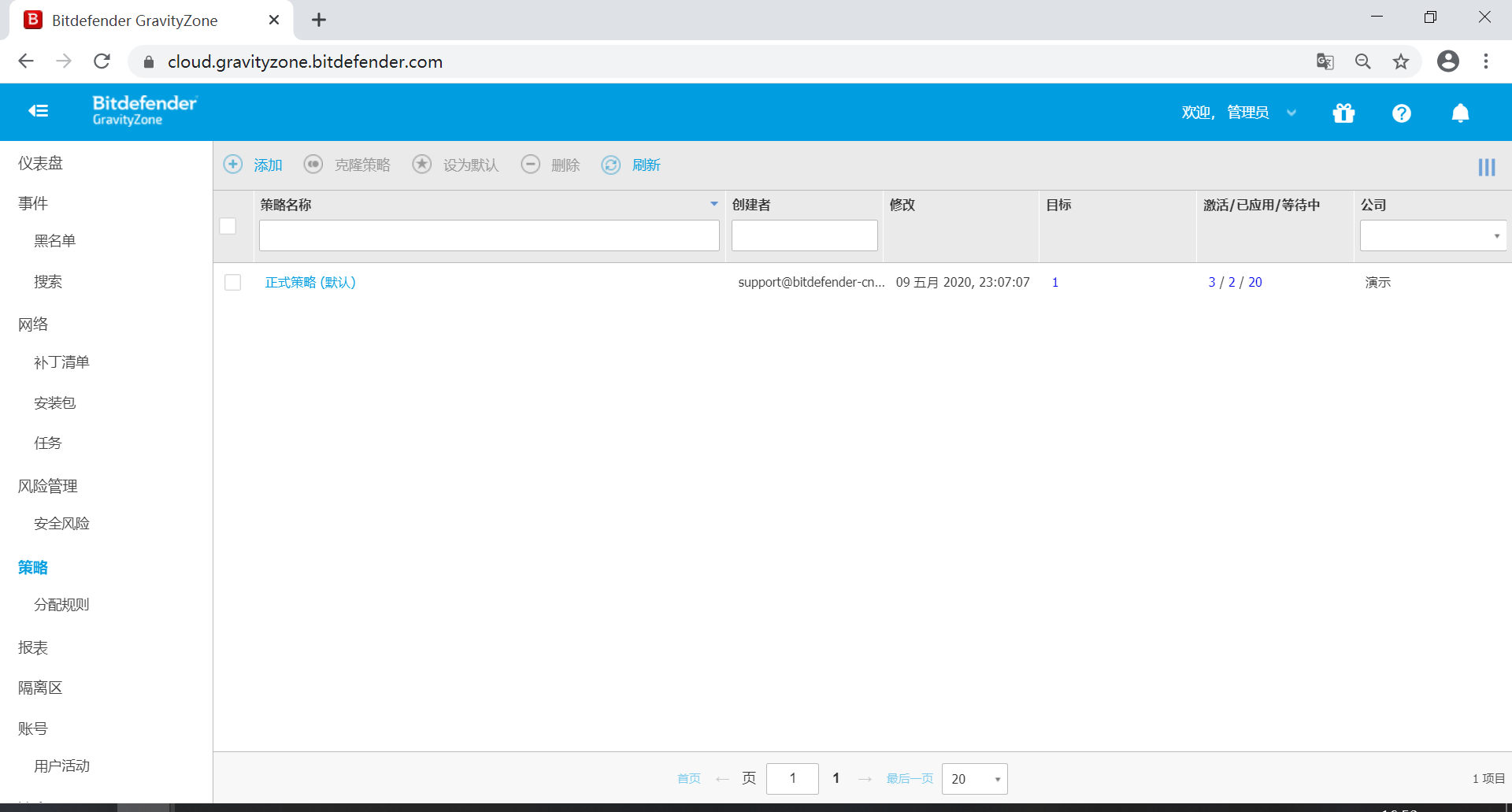Open 仪表盘 dashboard in sidebar

tap(40, 163)
